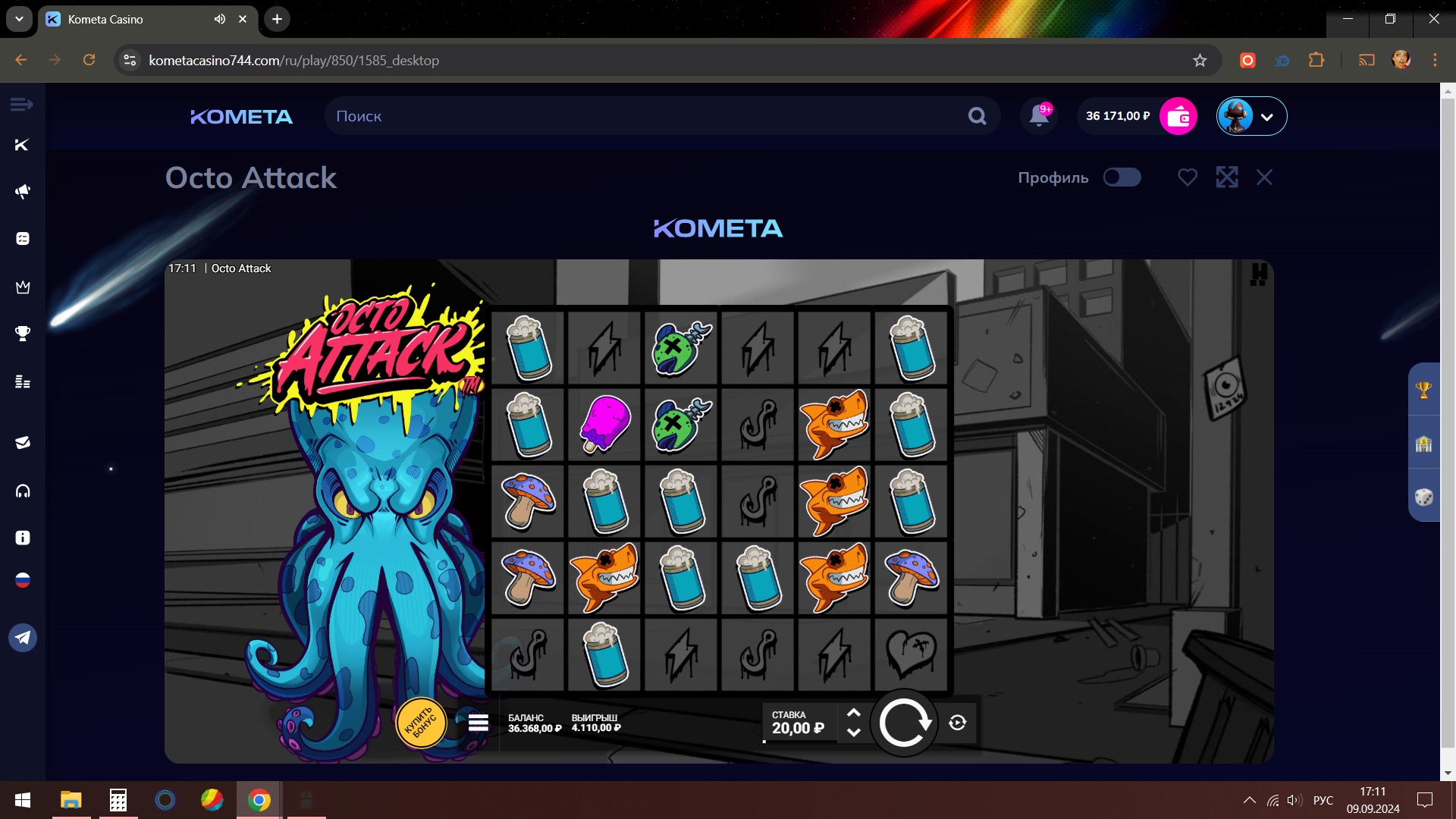Mute the Kometa Casino tab audio
Image resolution: width=1456 pixels, height=819 pixels.
(x=220, y=19)
